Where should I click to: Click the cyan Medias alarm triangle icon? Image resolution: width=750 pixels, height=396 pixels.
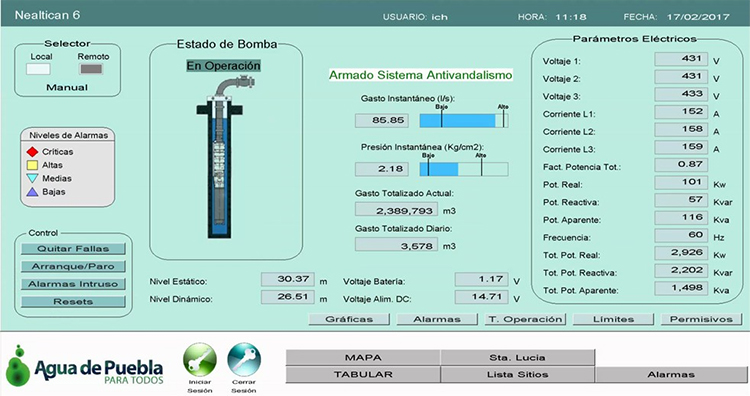pyautogui.click(x=32, y=178)
